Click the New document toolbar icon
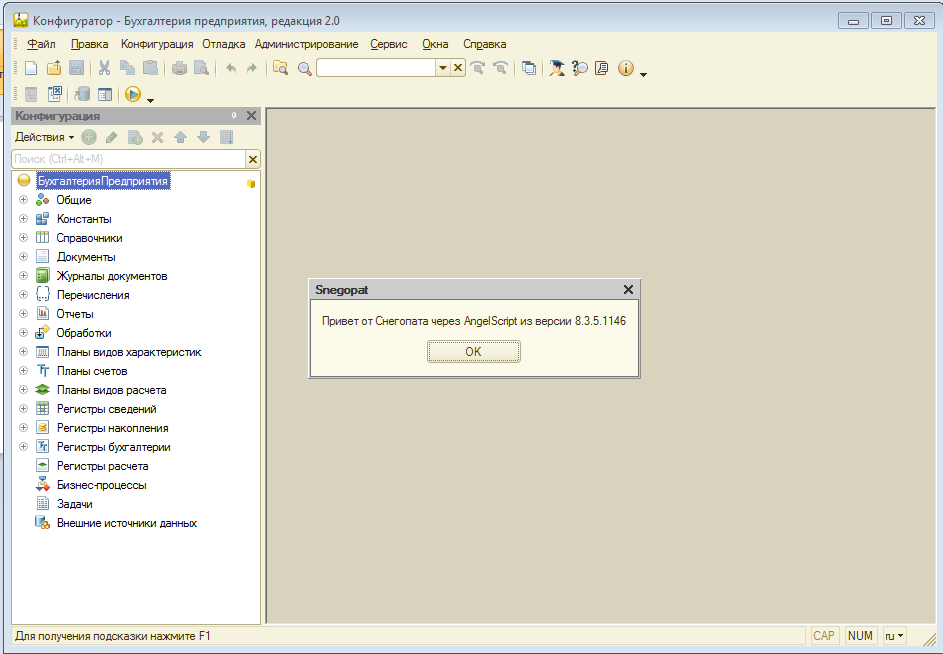The image size is (943, 654). pyautogui.click(x=31, y=68)
